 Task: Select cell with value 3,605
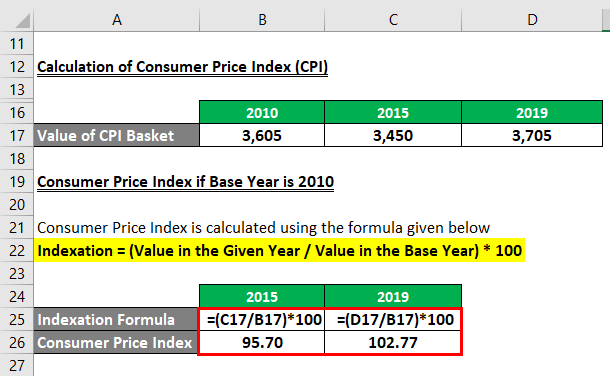tap(262, 135)
